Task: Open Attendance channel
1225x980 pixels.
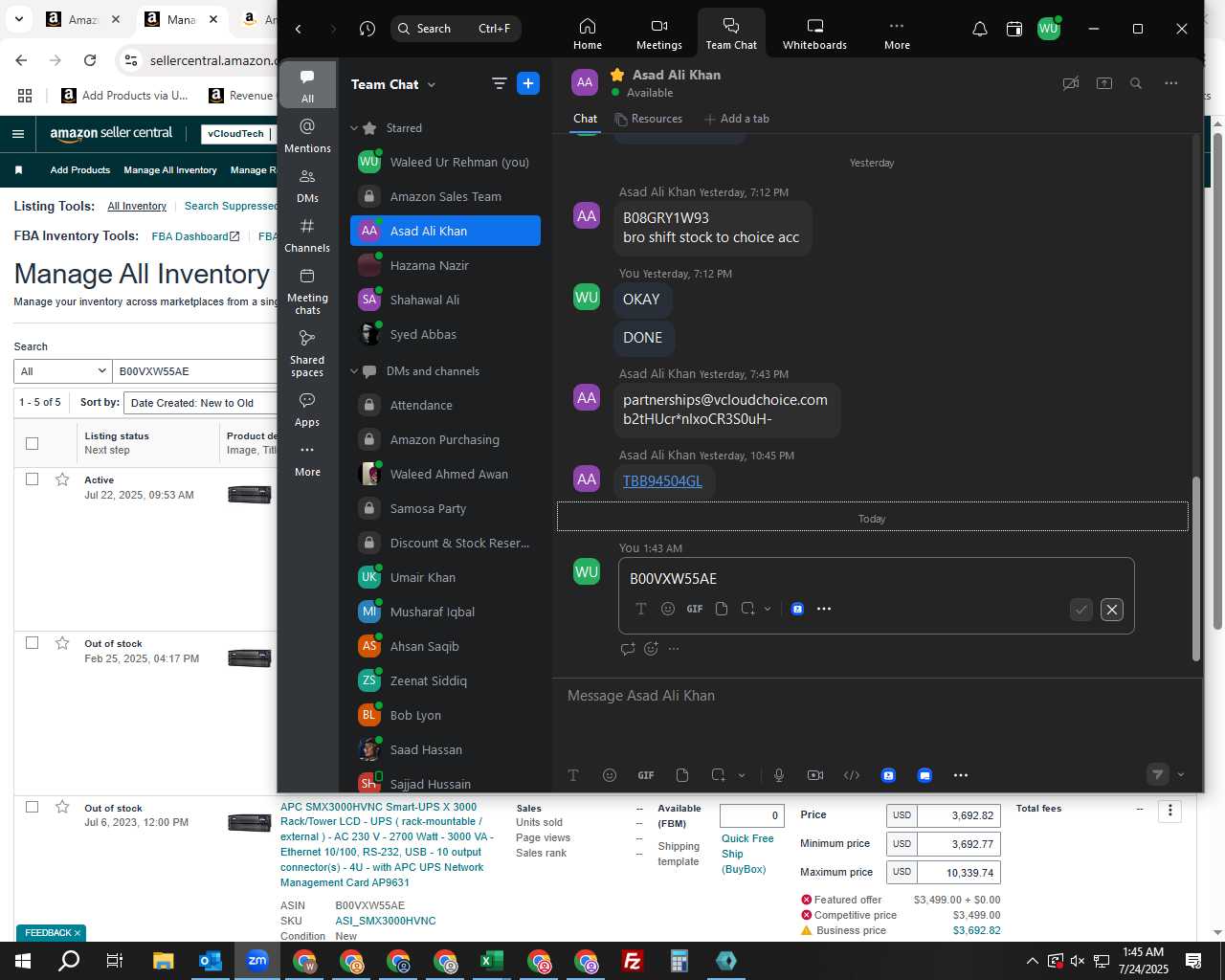Action: click(x=445, y=405)
